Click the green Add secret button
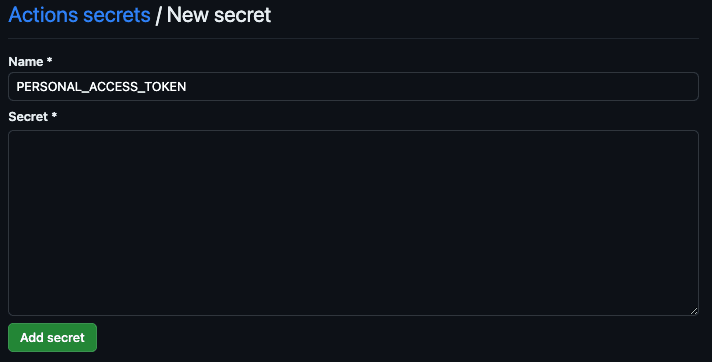712x362 pixels. coord(52,337)
